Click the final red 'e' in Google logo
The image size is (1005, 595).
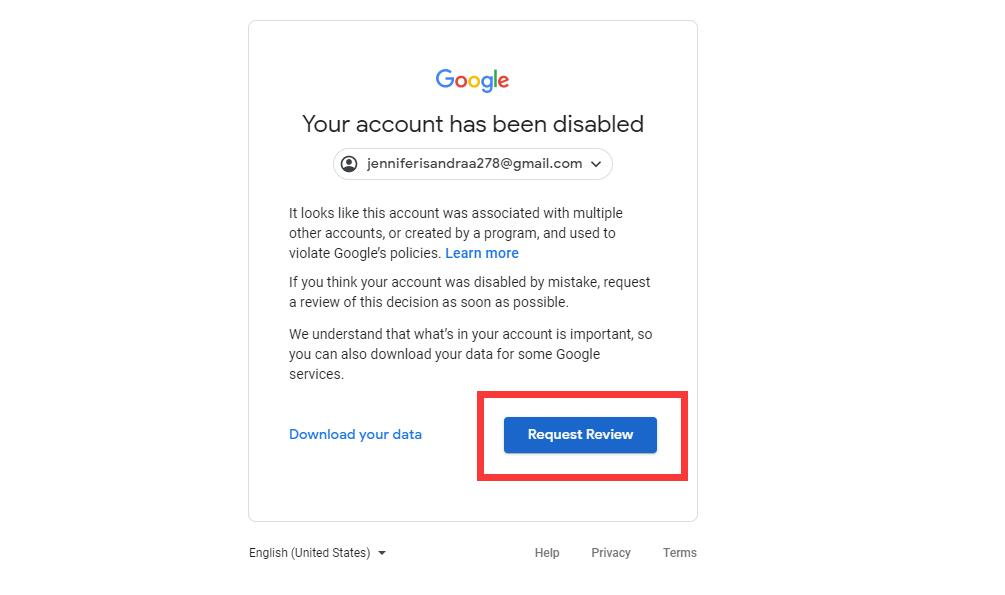click(x=502, y=82)
